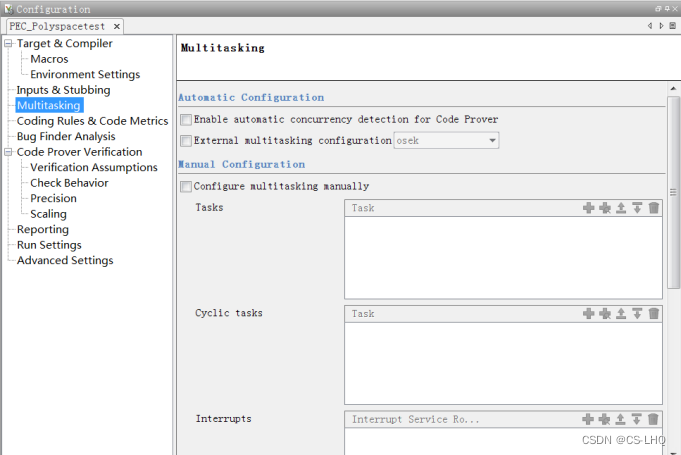Click inside the empty Tasks list area
Screen dimensions: 681x455
pos(503,257)
